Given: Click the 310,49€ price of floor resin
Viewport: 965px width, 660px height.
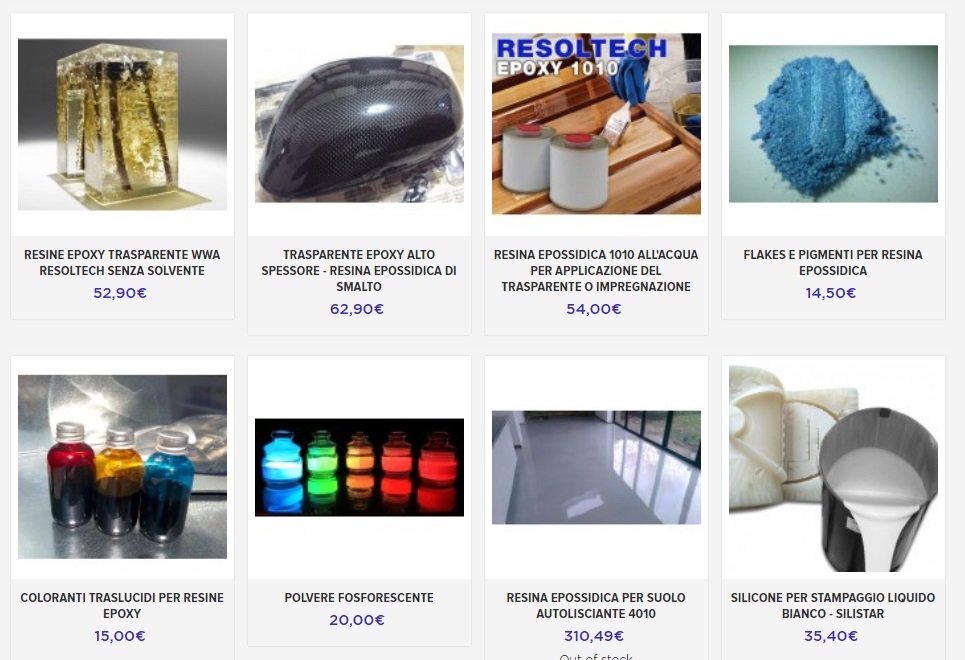Looking at the screenshot, I should click(x=594, y=636).
